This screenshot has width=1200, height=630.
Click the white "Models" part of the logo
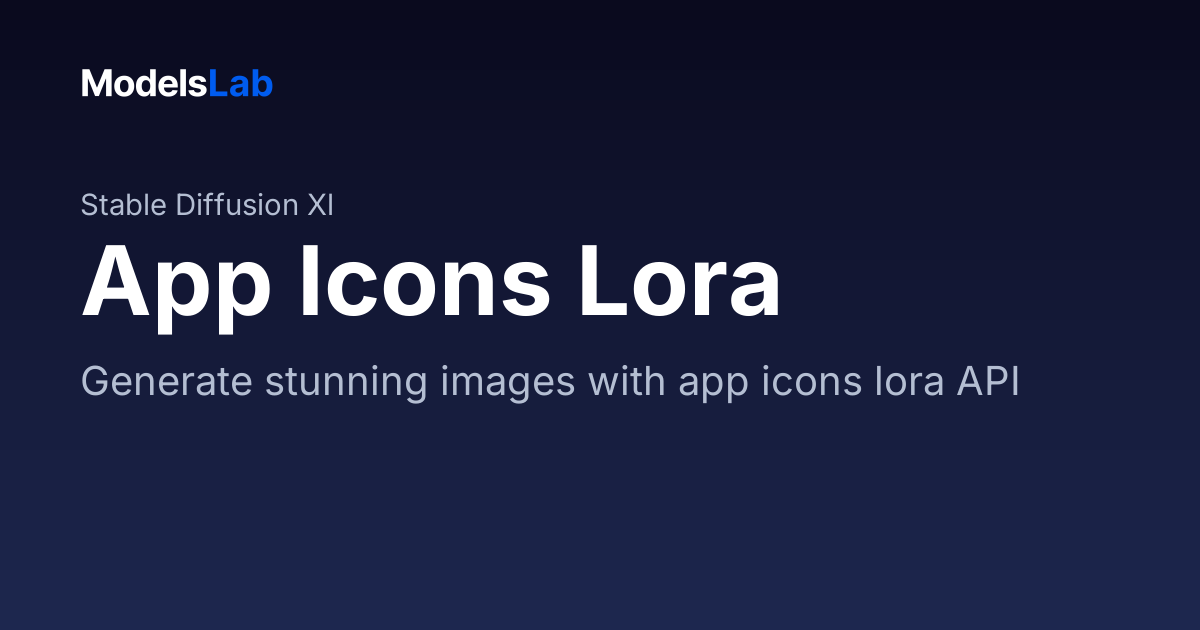144,84
